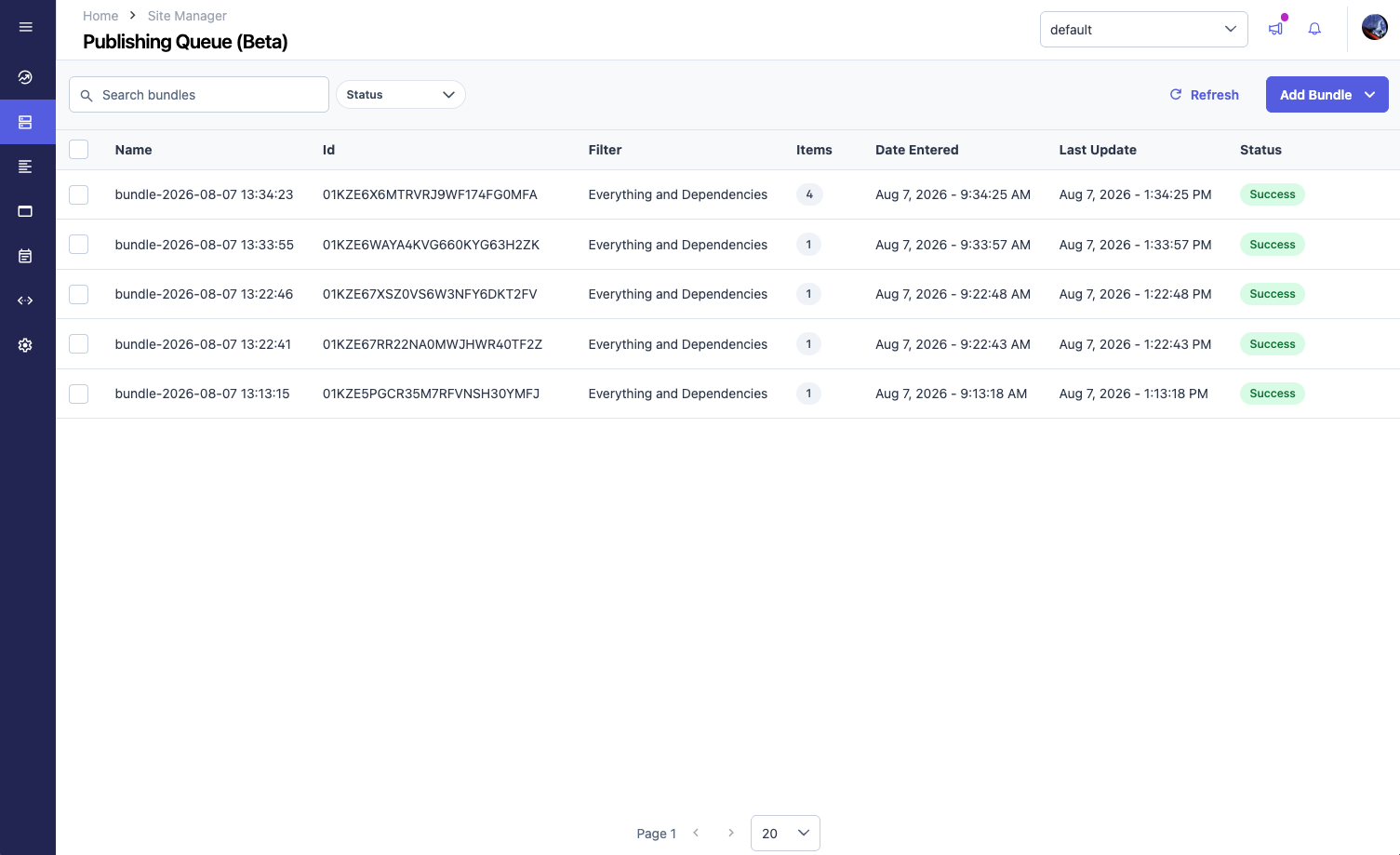1400x855 pixels.
Task: Open the dashboard gauge sidebar icon
Action: point(25,77)
